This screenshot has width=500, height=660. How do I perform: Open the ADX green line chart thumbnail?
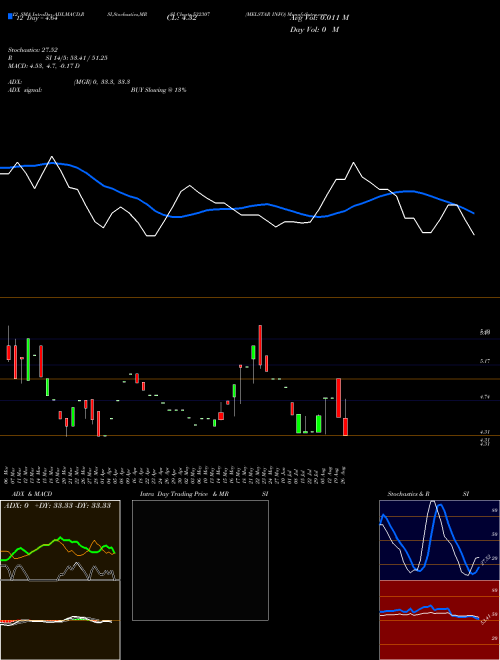[60, 540]
